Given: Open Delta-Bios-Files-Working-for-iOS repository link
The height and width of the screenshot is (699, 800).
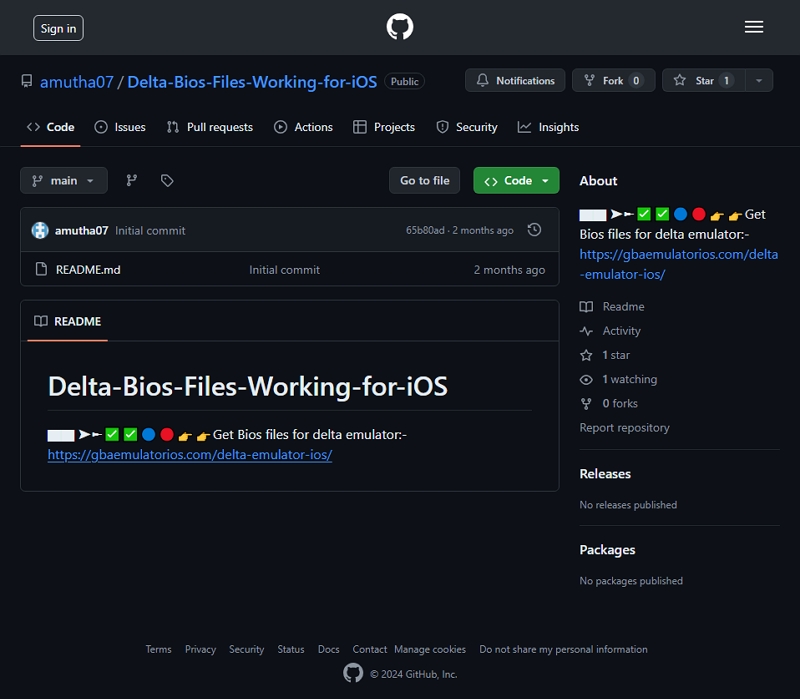Looking at the screenshot, I should point(252,82).
